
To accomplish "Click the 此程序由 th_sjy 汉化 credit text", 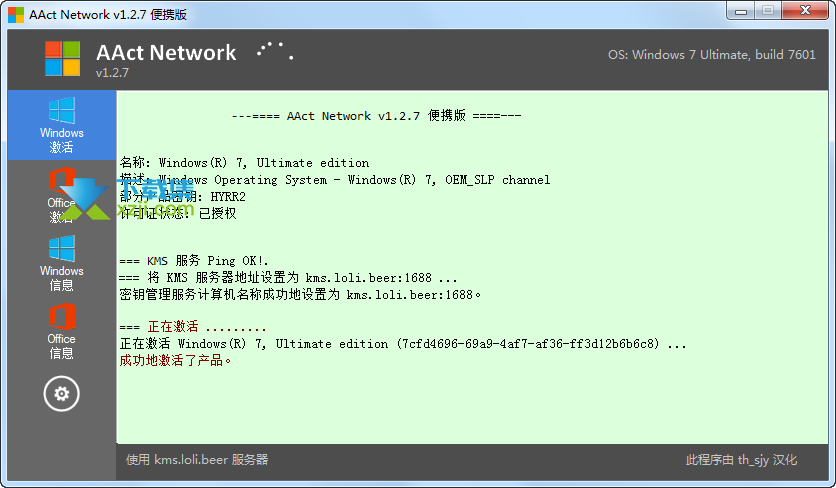I will (742, 460).
